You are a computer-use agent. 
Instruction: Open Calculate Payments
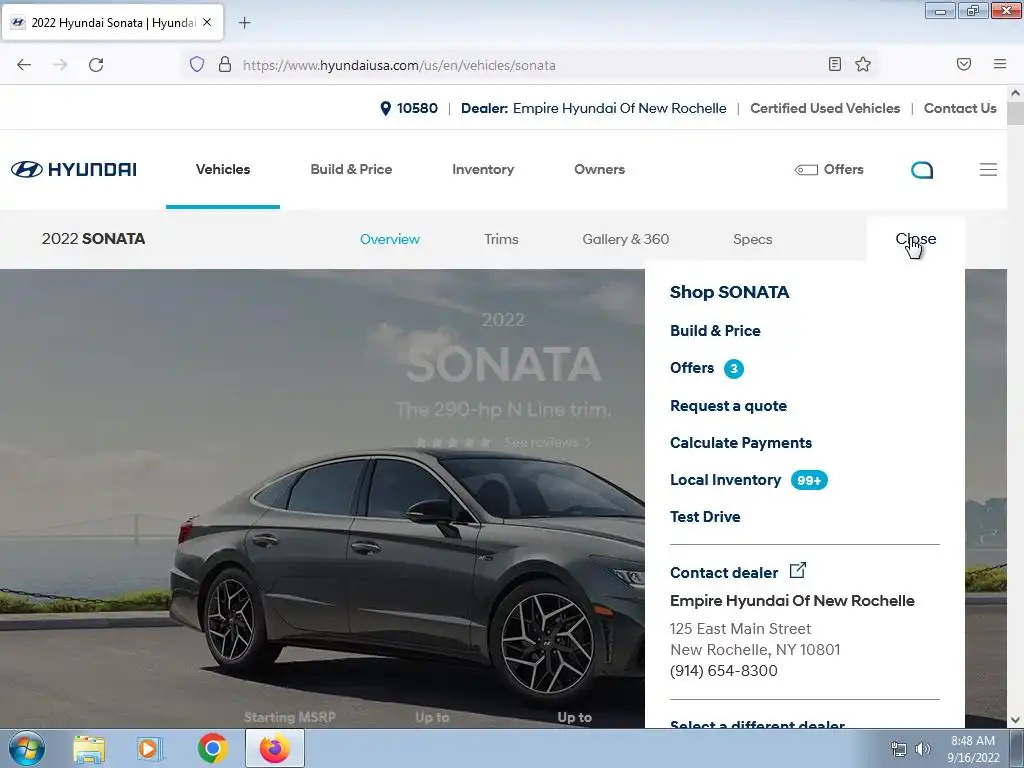click(x=741, y=443)
